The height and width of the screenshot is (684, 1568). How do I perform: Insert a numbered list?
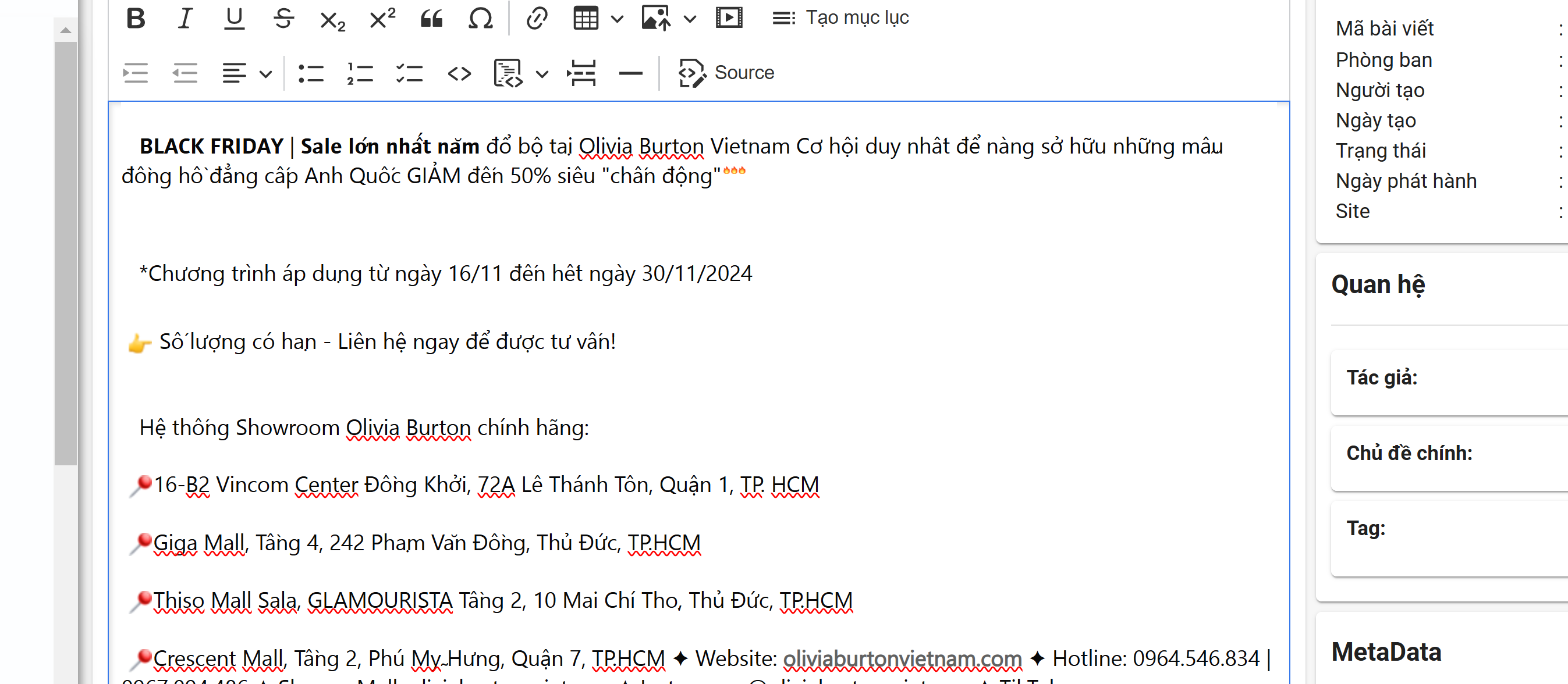360,73
